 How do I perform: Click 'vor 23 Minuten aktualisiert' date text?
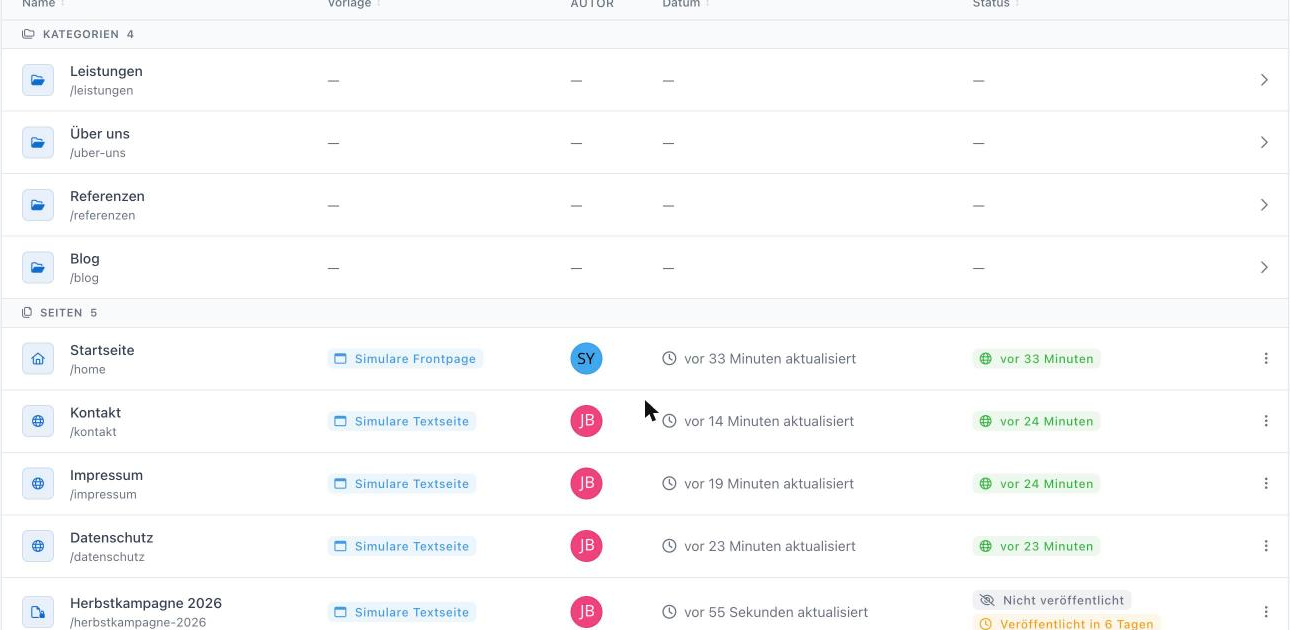pos(770,546)
